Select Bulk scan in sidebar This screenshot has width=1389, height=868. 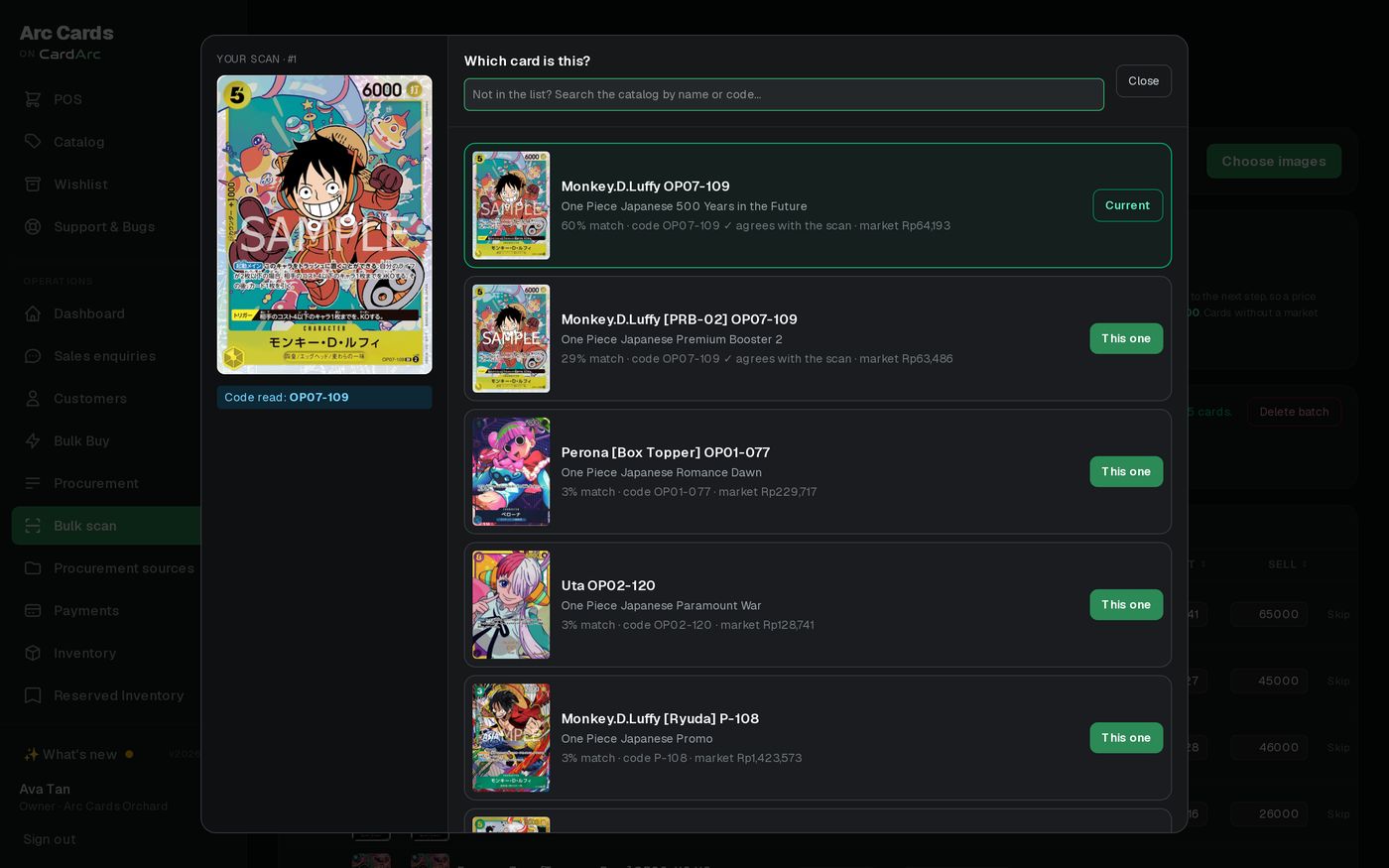tap(106, 526)
